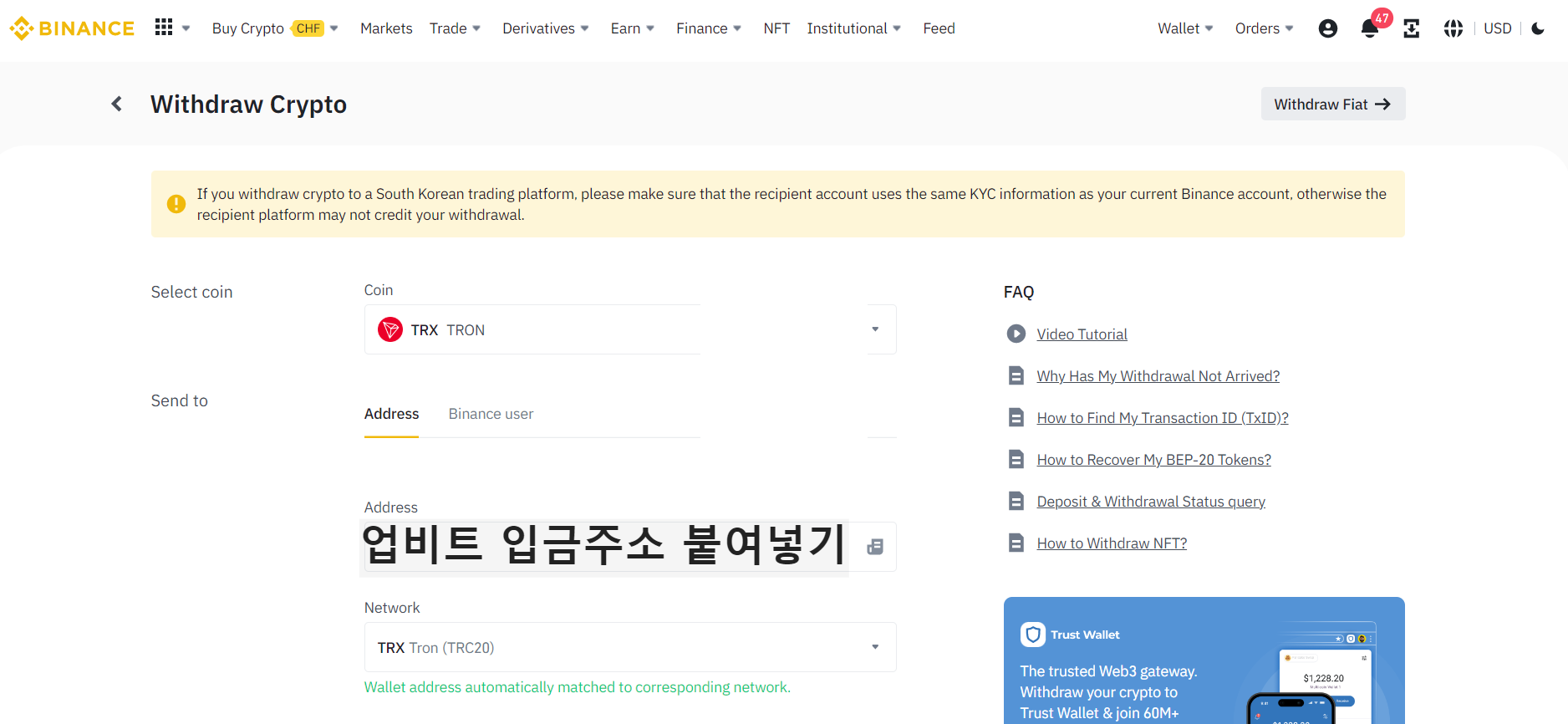This screenshot has height=724, width=1568.
Task: Expand the Derivatives menu
Action: pyautogui.click(x=546, y=28)
